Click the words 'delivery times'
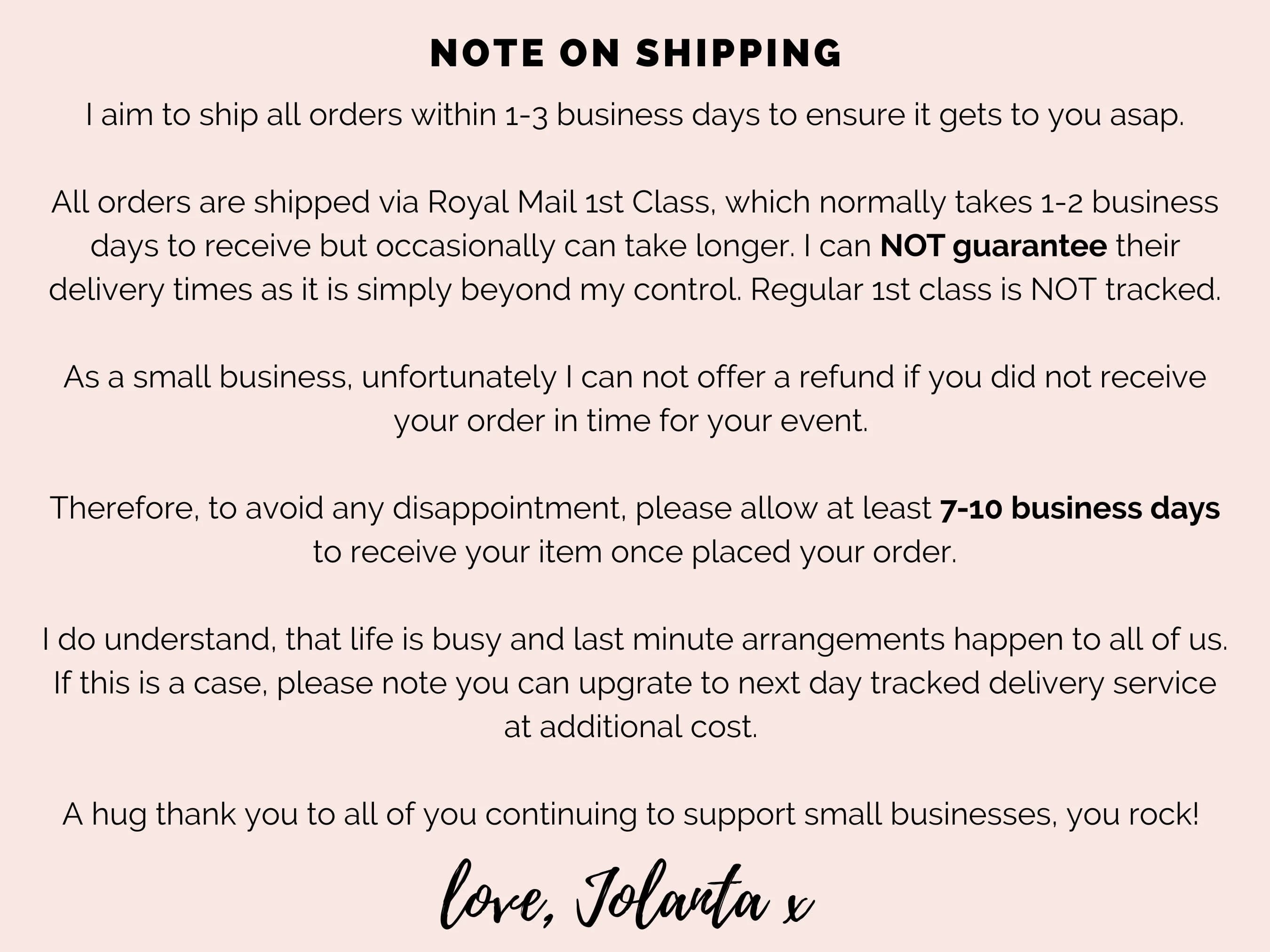1270x952 pixels. (x=151, y=289)
